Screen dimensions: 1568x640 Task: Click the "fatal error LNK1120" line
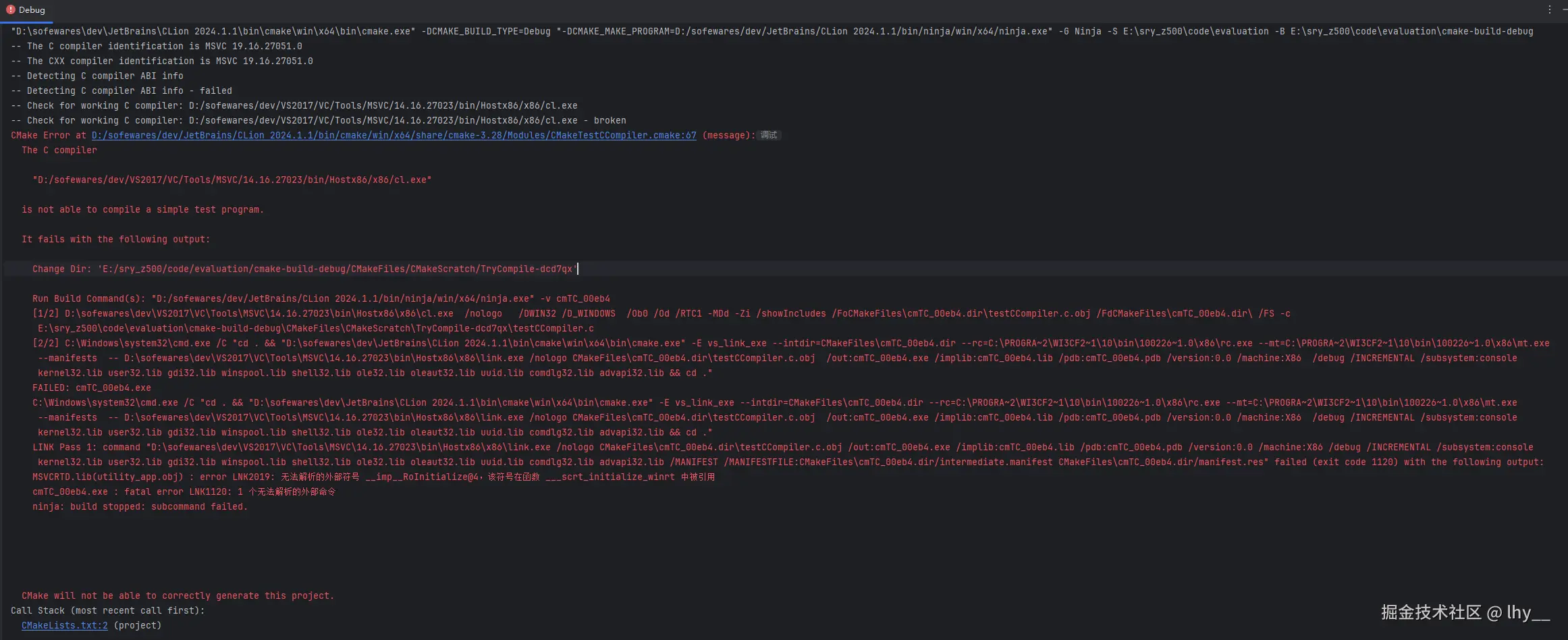[x=184, y=491]
